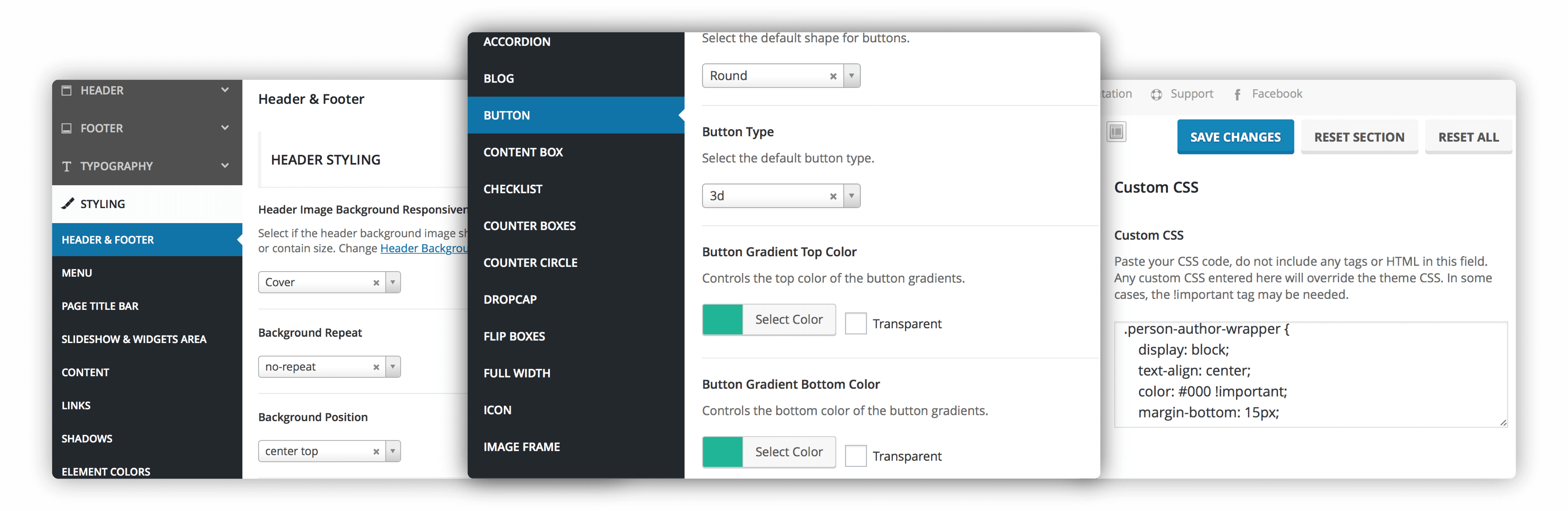1568x511 pixels.
Task: Open the Menu styling submenu
Action: click(x=147, y=273)
